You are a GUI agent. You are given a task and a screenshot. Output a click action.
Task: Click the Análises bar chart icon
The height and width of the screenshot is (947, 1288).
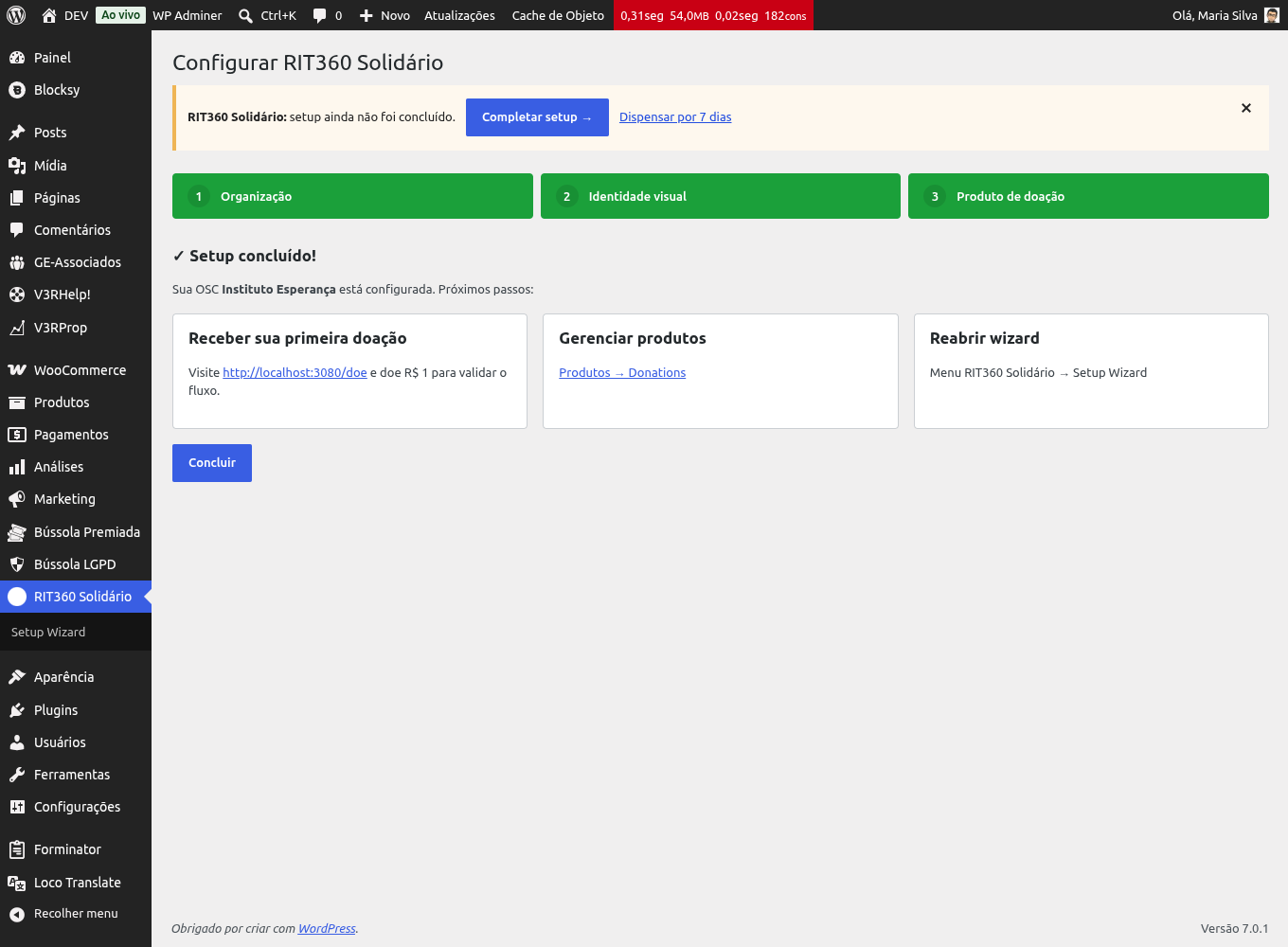(17, 467)
